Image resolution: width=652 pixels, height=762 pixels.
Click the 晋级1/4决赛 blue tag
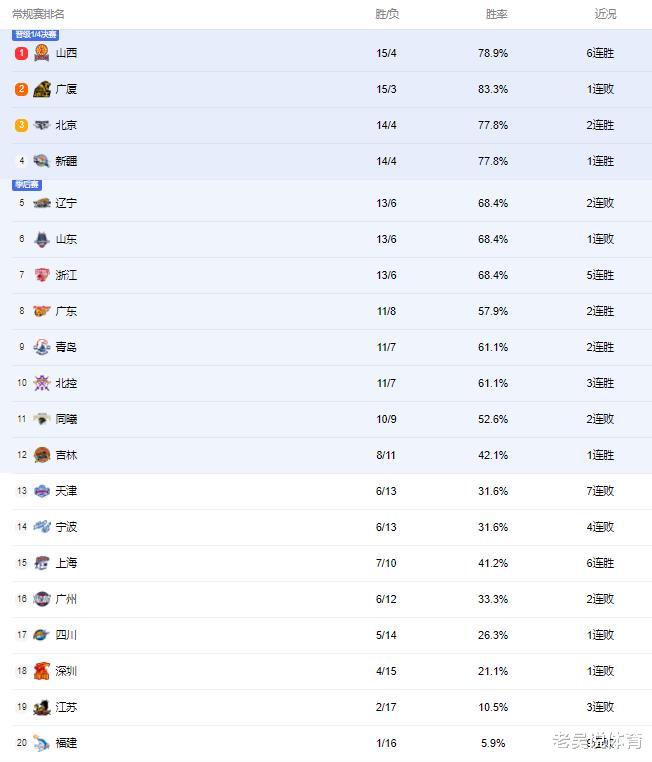36,35
